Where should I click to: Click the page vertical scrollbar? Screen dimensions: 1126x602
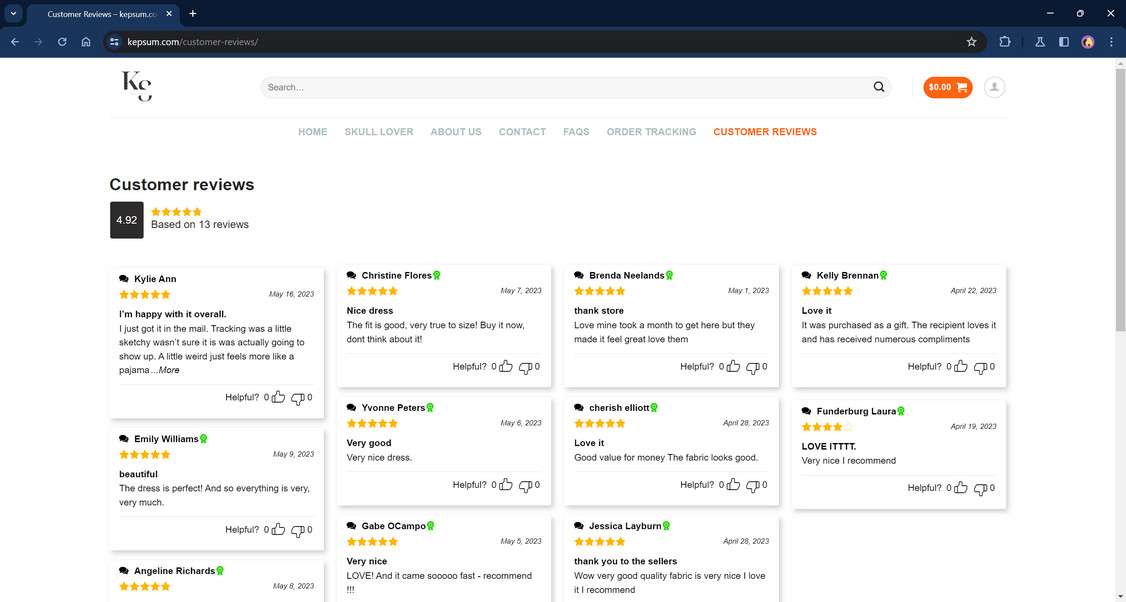[x=1120, y=198]
